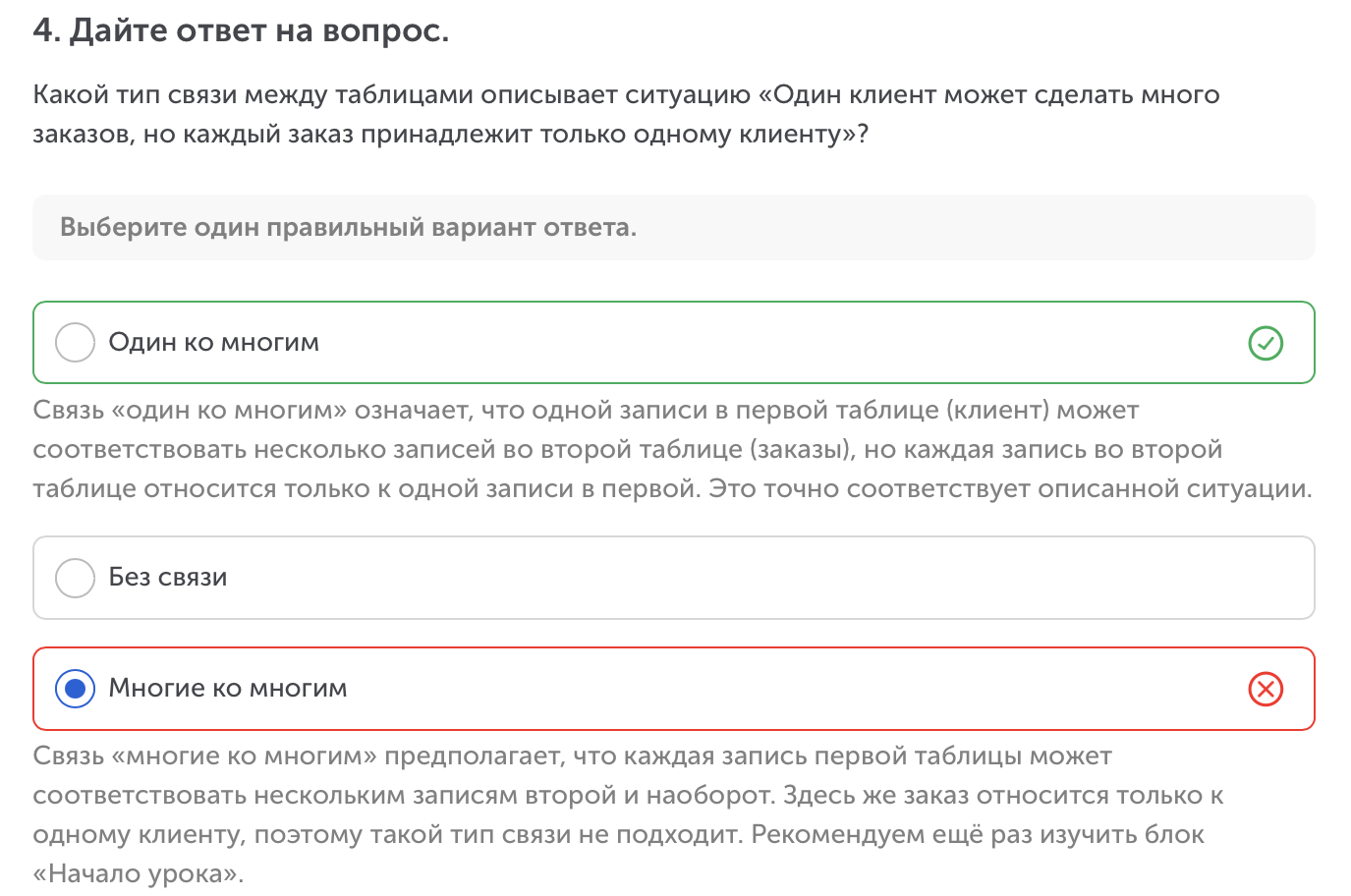
Task: Select the «Один ко многим» radio button
Action: click(x=75, y=343)
